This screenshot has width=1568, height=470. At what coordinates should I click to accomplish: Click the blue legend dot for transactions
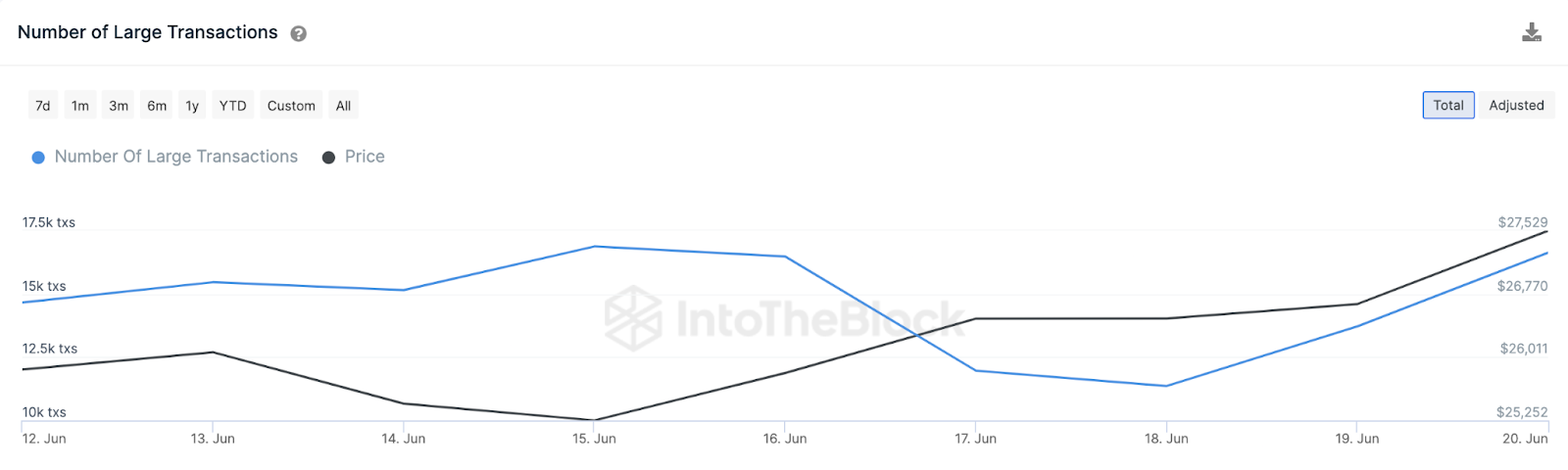click(38, 158)
